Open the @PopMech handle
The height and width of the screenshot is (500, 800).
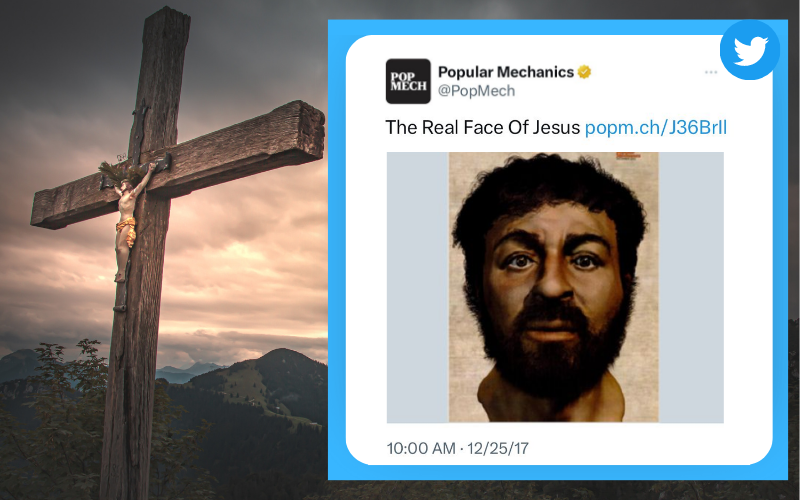pyautogui.click(x=477, y=91)
